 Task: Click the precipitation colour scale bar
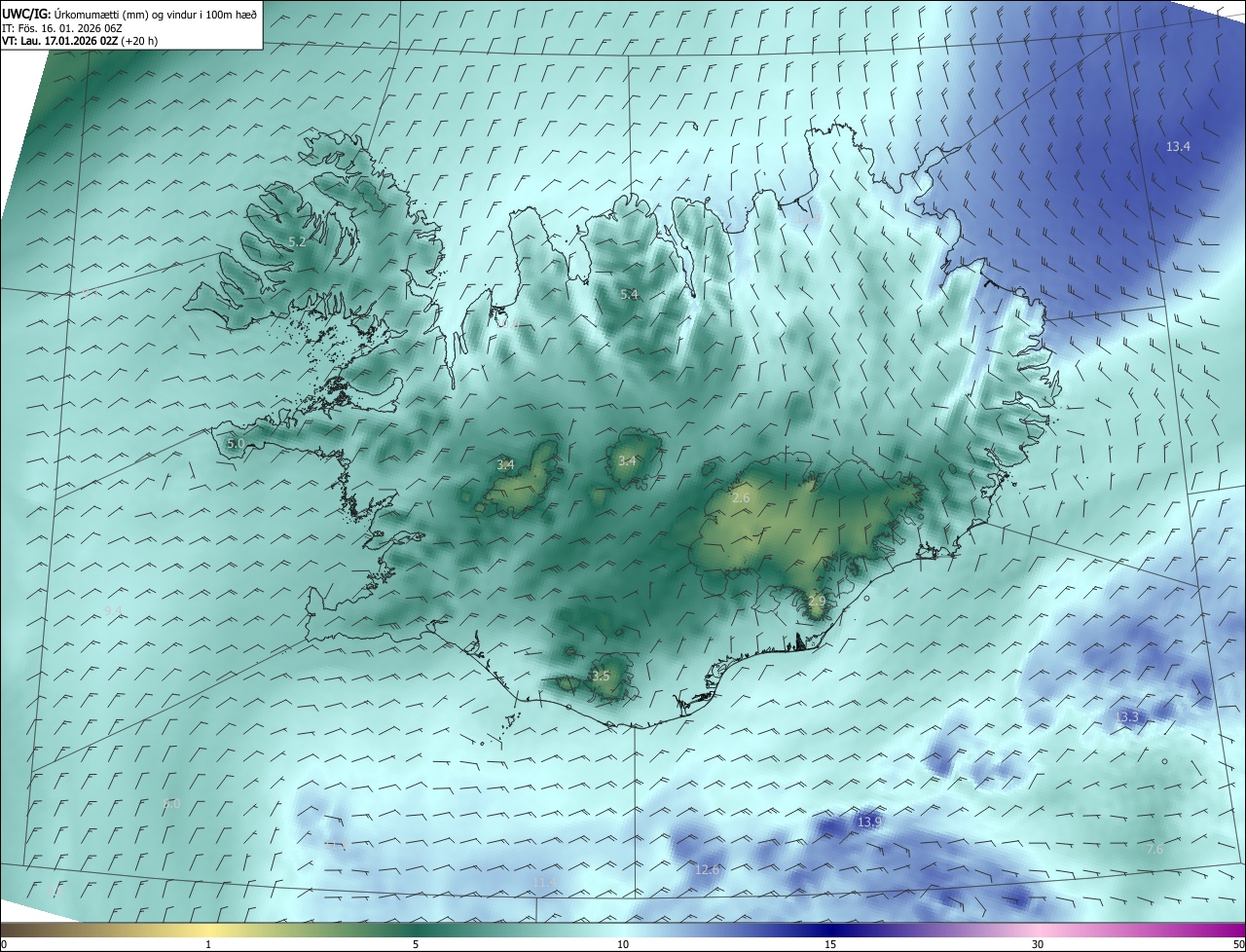[623, 930]
